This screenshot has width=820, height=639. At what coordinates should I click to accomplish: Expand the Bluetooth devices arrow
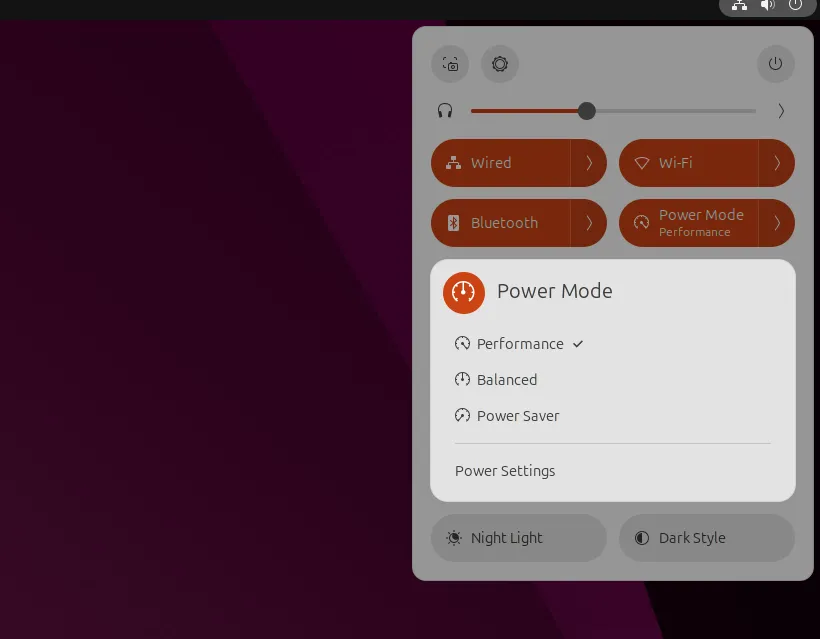tap(589, 223)
